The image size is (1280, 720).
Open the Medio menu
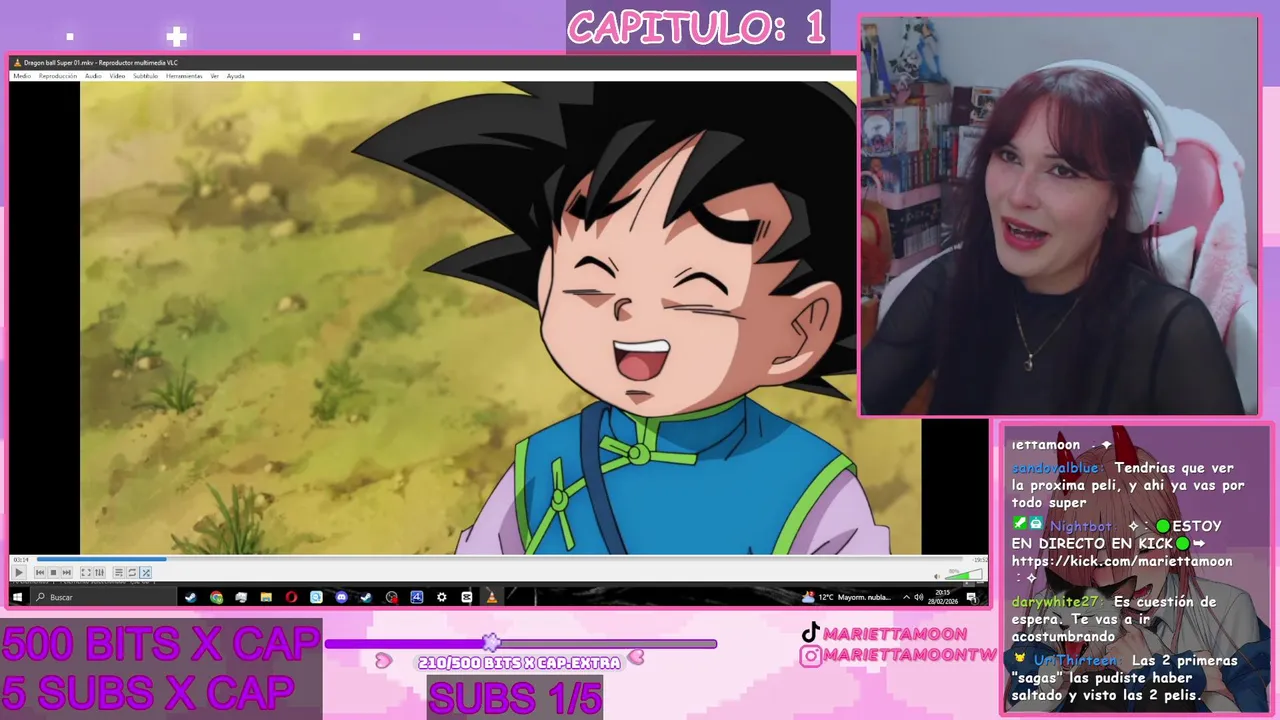point(21,76)
